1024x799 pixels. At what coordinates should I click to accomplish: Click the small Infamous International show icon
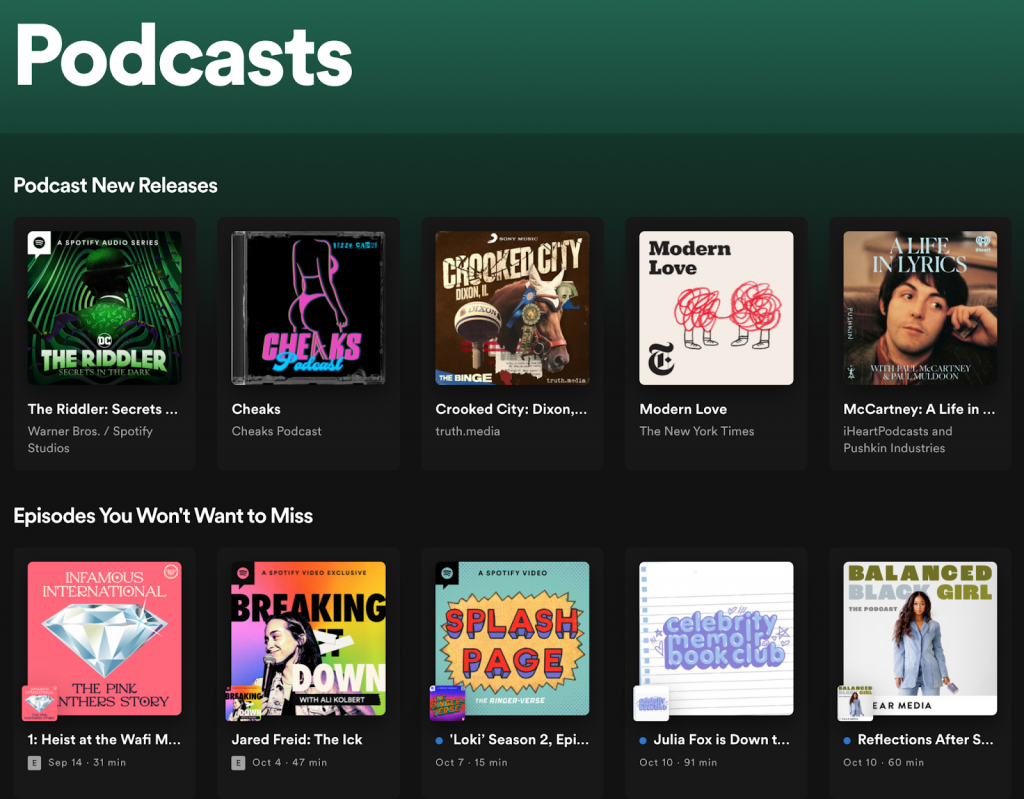click(x=40, y=703)
